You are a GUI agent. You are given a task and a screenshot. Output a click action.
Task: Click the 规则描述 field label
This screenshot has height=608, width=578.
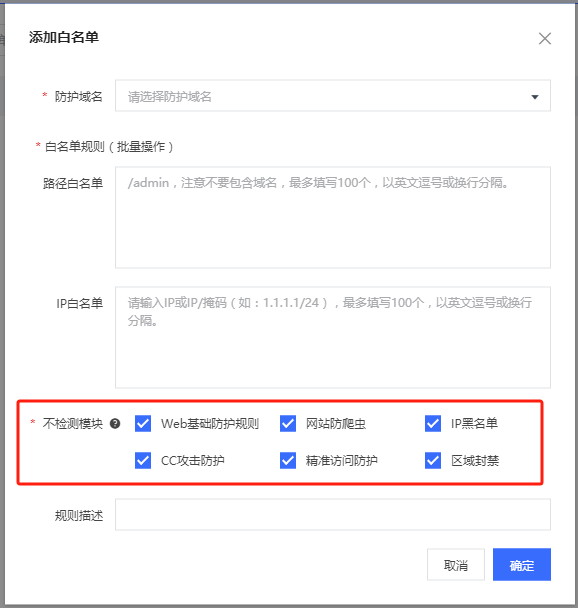79,516
